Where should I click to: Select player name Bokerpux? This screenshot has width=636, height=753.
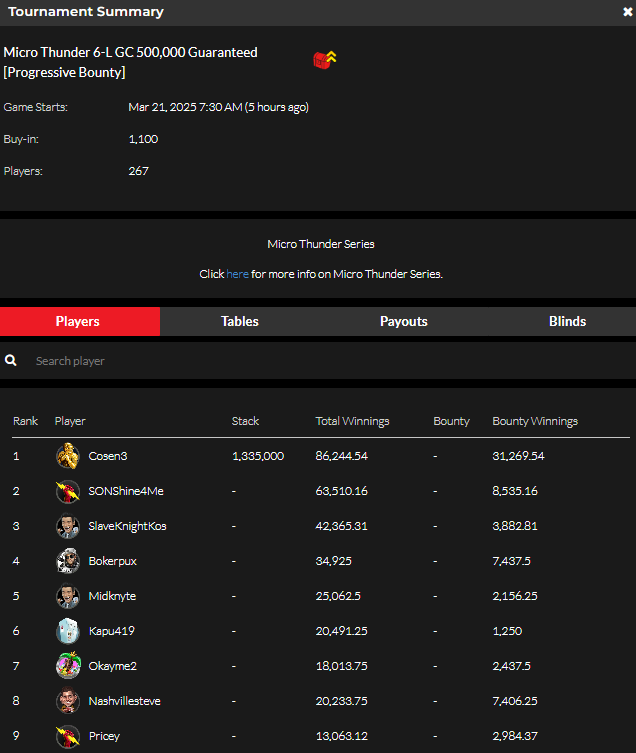tap(113, 561)
